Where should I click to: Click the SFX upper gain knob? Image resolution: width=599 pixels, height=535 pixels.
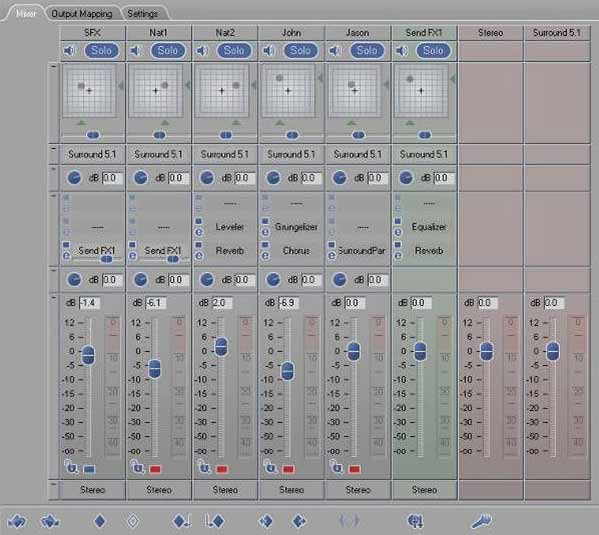74,178
